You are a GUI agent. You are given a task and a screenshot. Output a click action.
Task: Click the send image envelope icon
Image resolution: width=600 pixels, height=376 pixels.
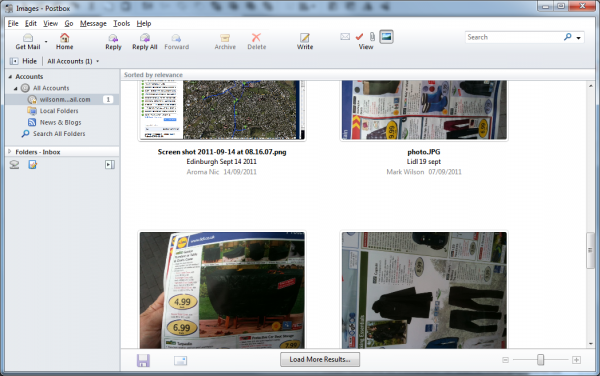click(180, 360)
